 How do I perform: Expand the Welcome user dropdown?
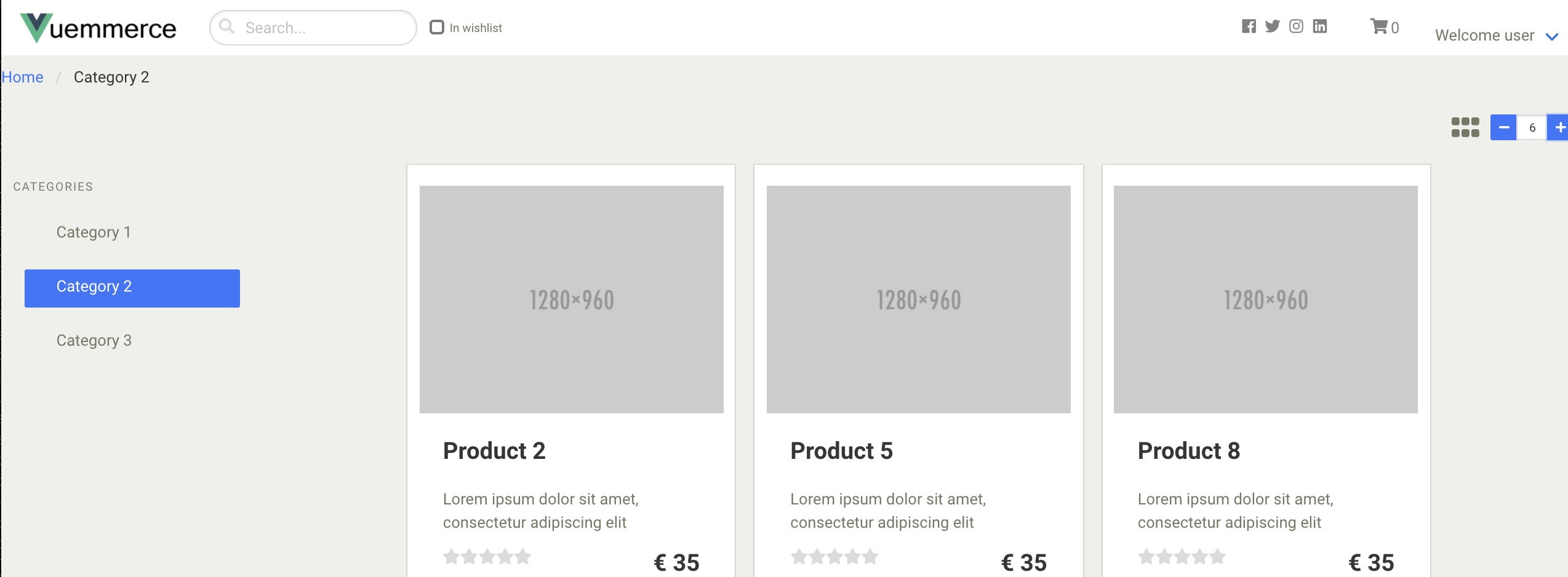1496,36
